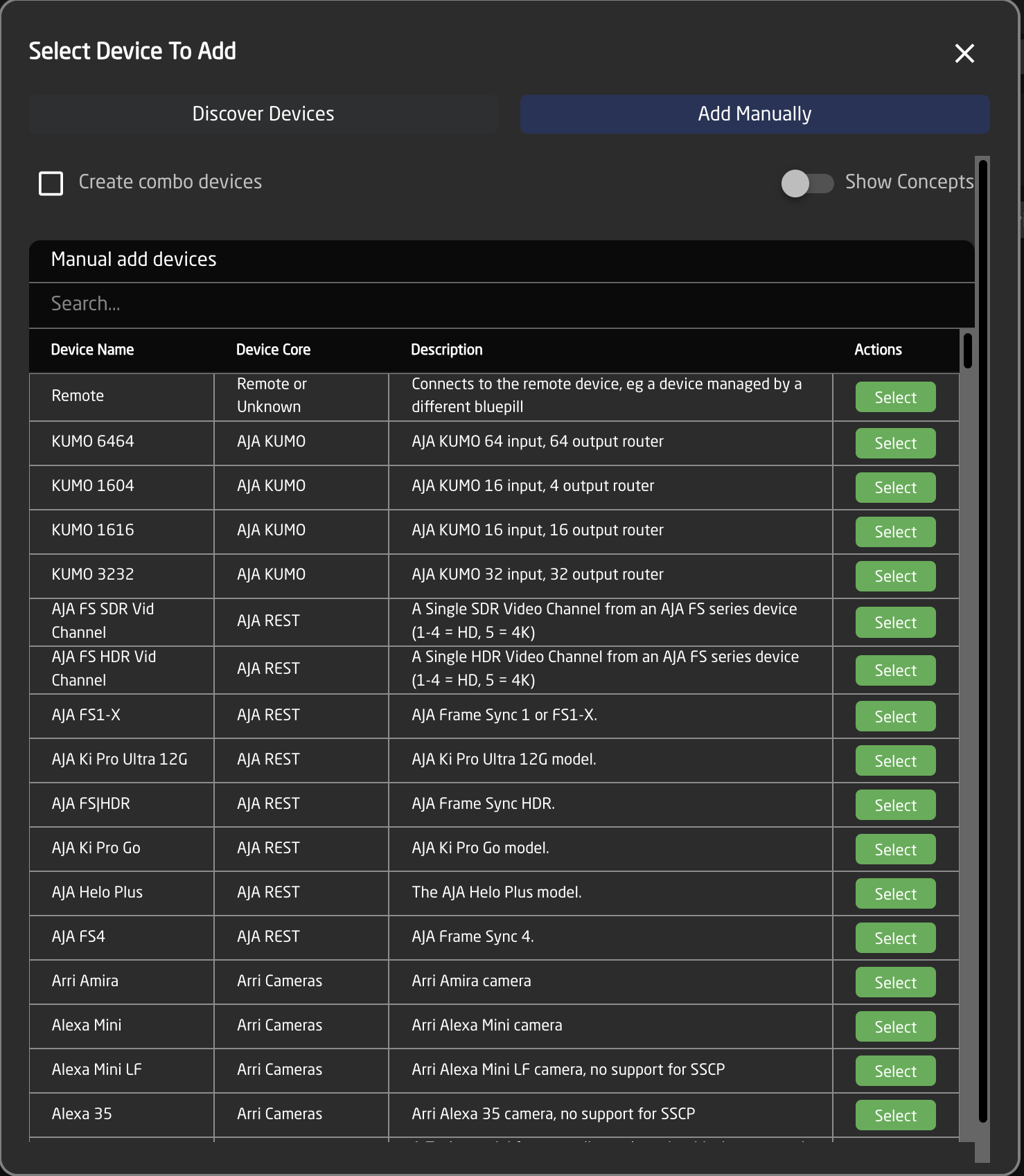Sort by the Device Name column header
The height and width of the screenshot is (1176, 1024).
point(92,350)
